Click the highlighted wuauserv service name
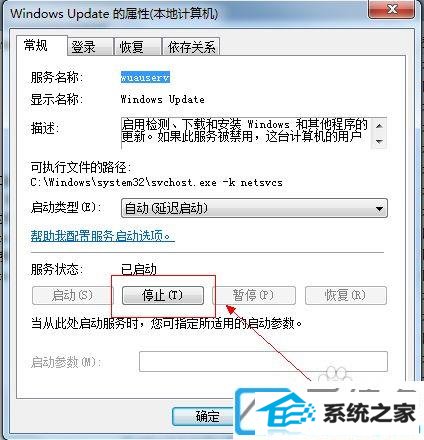 (145, 77)
